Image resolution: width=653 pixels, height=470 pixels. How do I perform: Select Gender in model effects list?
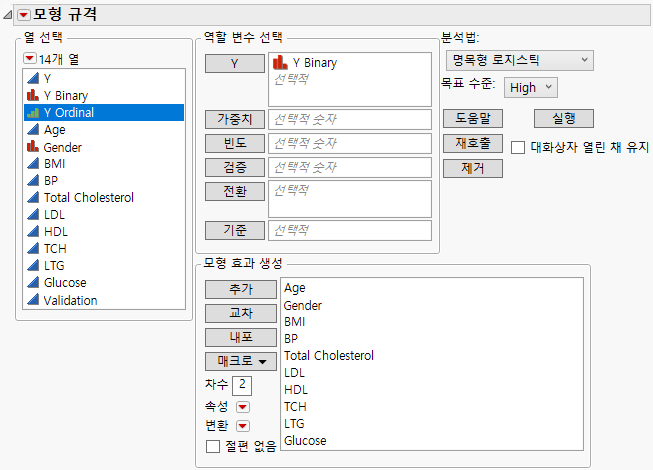pyautogui.click(x=303, y=306)
